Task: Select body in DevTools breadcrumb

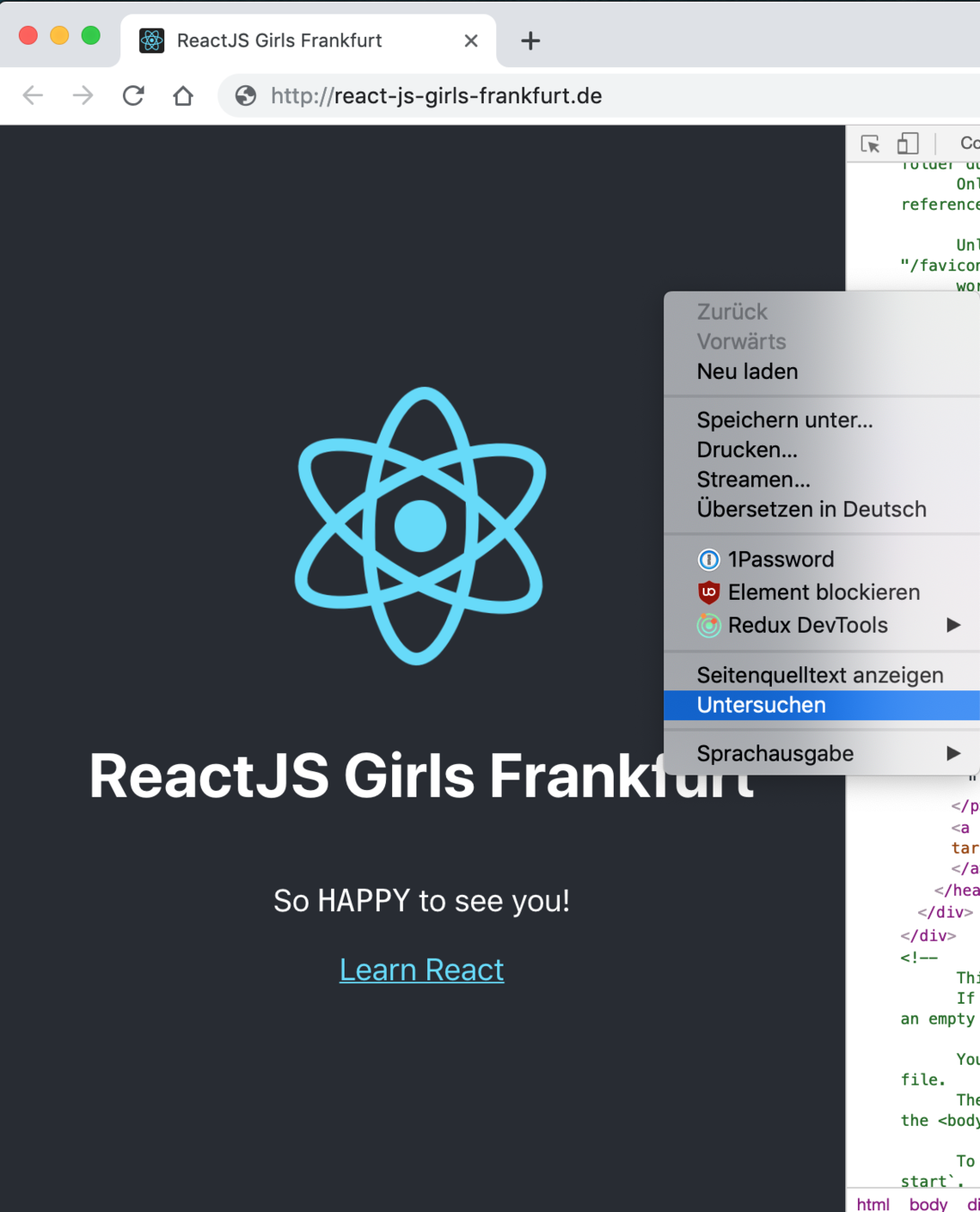Action: coord(928,1204)
